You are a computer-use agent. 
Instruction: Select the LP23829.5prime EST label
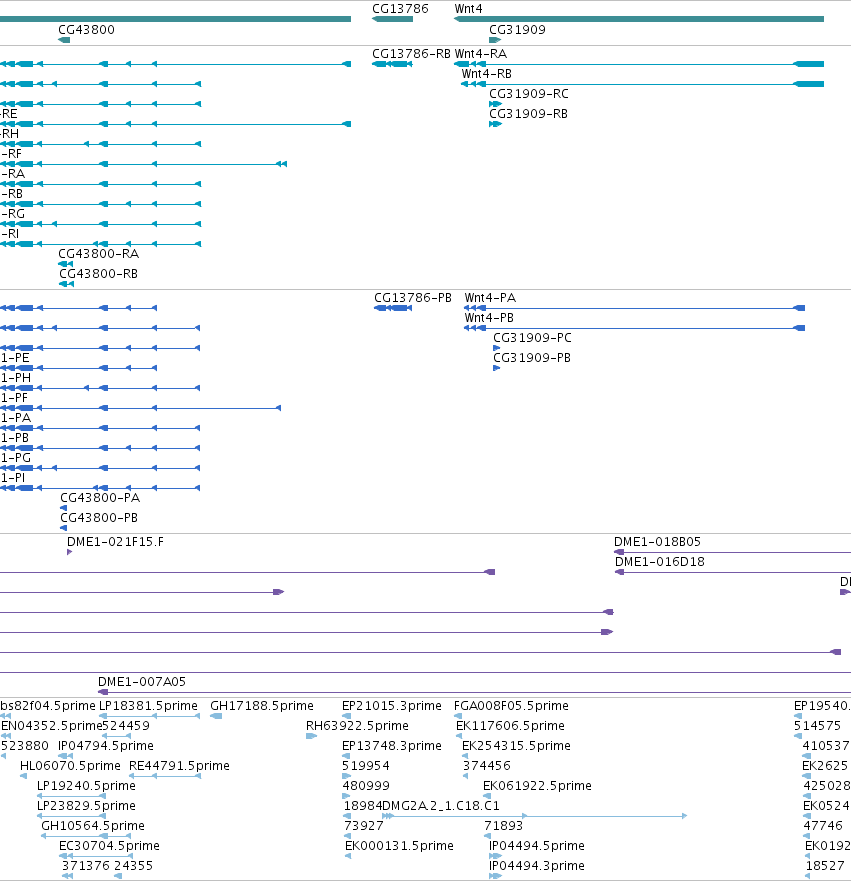(86, 806)
